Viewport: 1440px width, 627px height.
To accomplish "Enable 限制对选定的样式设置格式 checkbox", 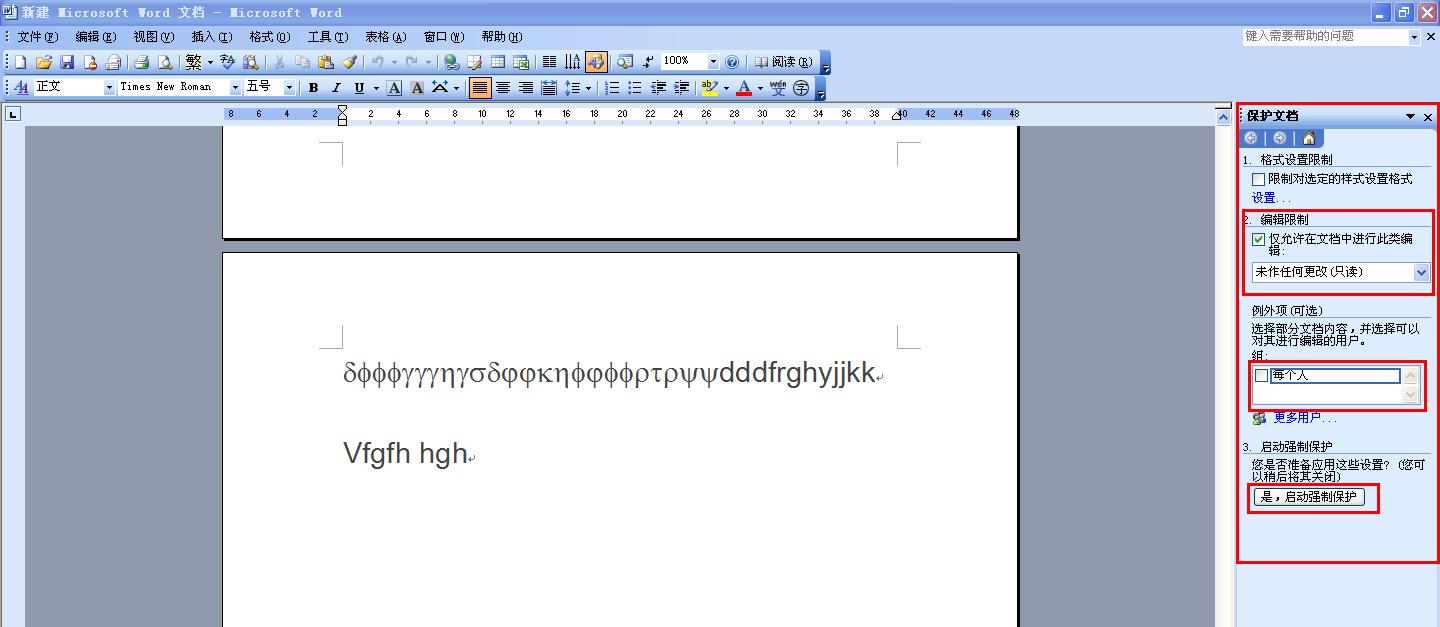I will tap(1259, 179).
